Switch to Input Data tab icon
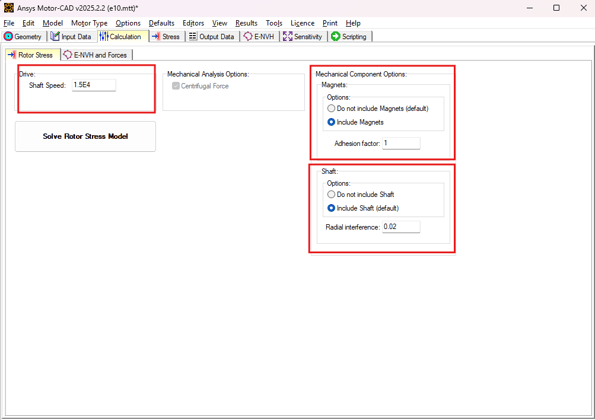The image size is (595, 420). [x=55, y=36]
